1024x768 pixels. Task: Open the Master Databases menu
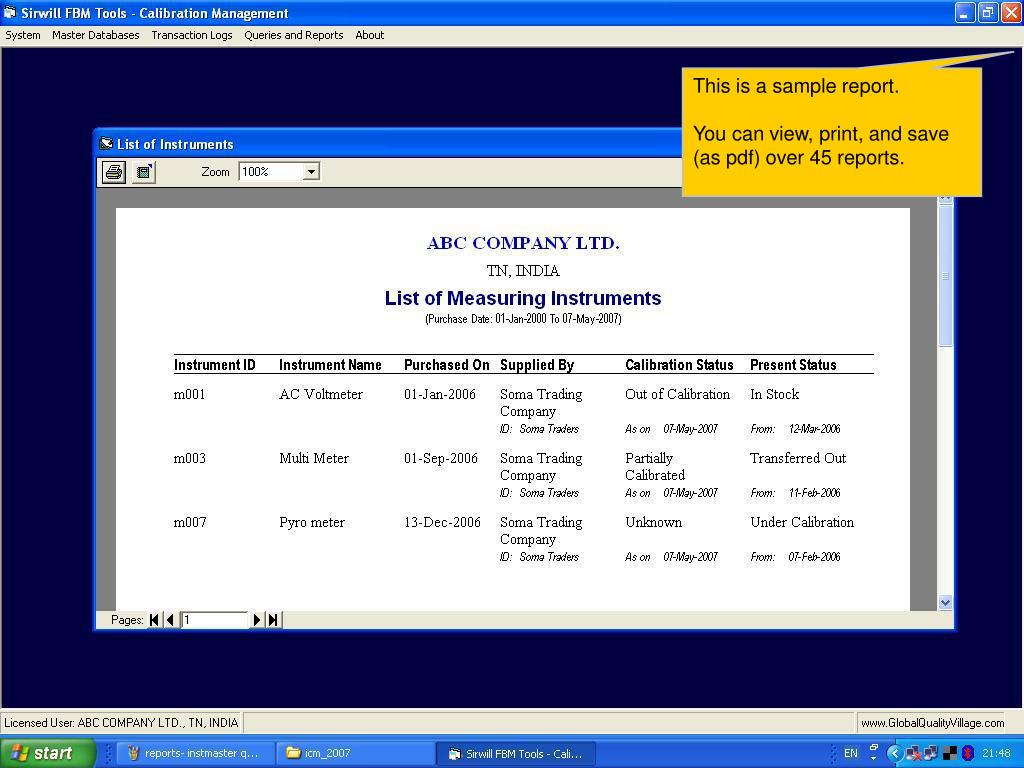pyautogui.click(x=95, y=35)
